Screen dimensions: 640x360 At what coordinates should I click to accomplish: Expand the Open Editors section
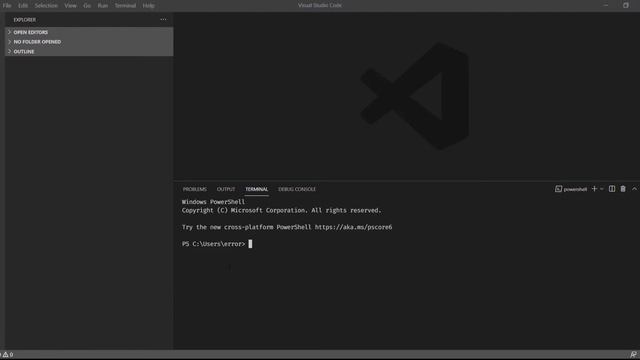pyautogui.click(x=89, y=32)
